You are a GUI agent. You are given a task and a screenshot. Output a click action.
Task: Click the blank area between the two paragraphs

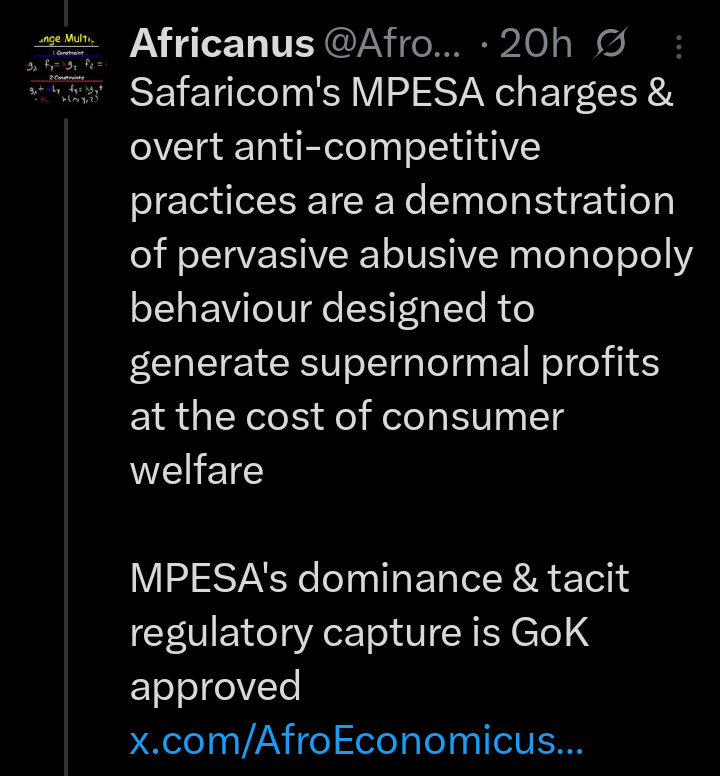400,524
